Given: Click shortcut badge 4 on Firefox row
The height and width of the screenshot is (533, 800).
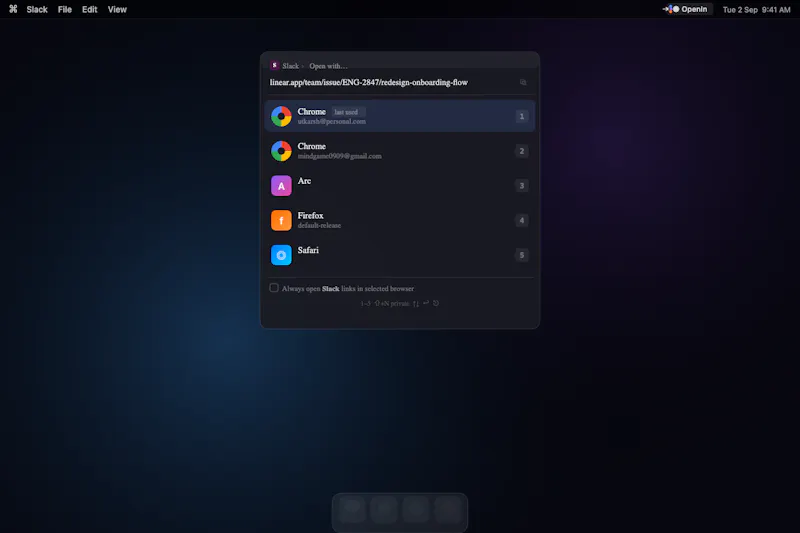Looking at the screenshot, I should pyautogui.click(x=521, y=220).
